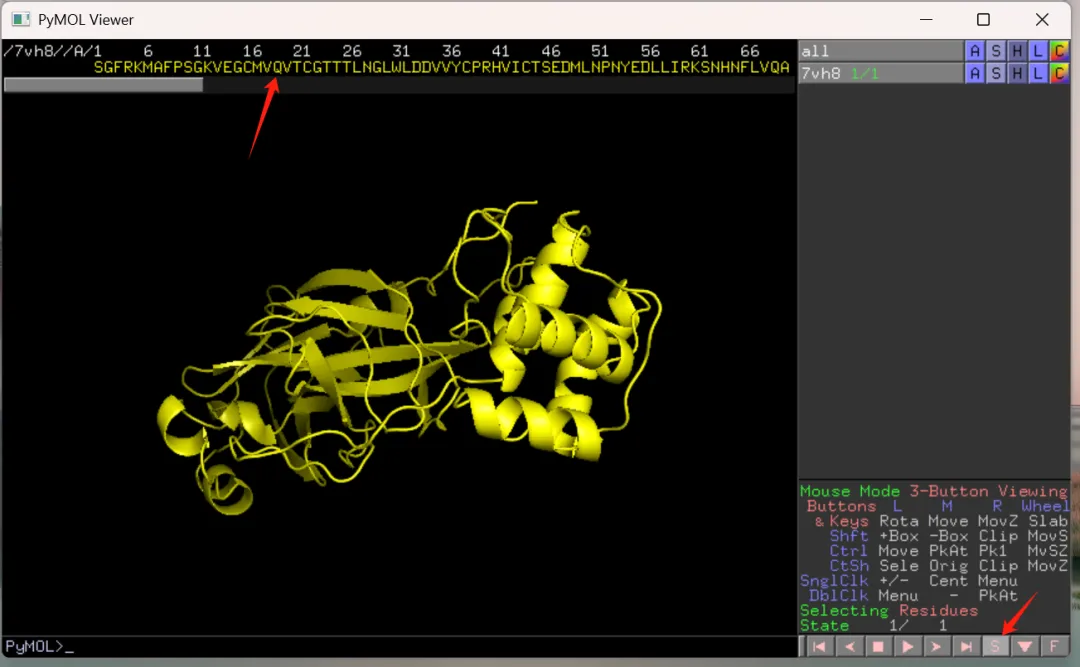
Task: Step back one frame
Action: pyautogui.click(x=849, y=646)
